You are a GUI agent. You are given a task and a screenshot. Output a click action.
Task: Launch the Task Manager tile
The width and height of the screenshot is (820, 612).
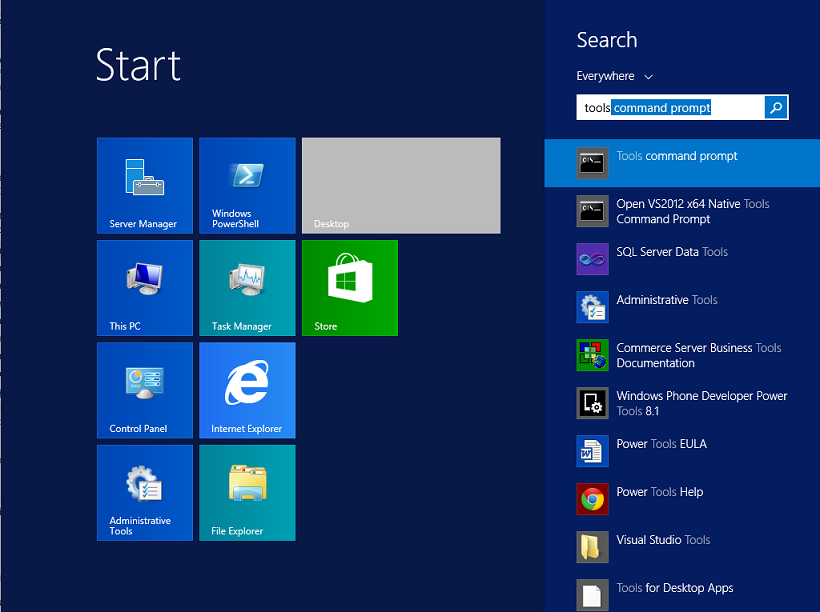pos(247,288)
